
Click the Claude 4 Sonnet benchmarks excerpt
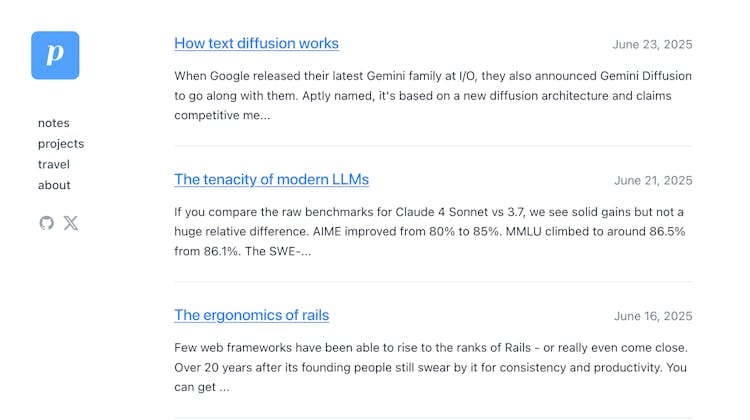pyautogui.click(x=432, y=232)
